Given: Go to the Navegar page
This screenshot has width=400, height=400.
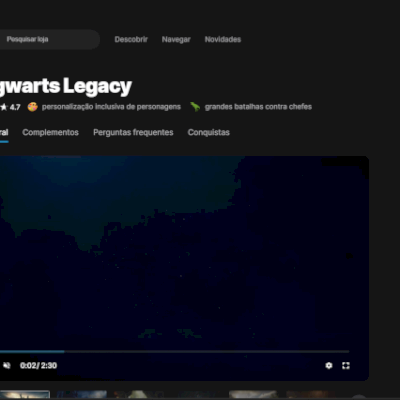Looking at the screenshot, I should [176, 39].
